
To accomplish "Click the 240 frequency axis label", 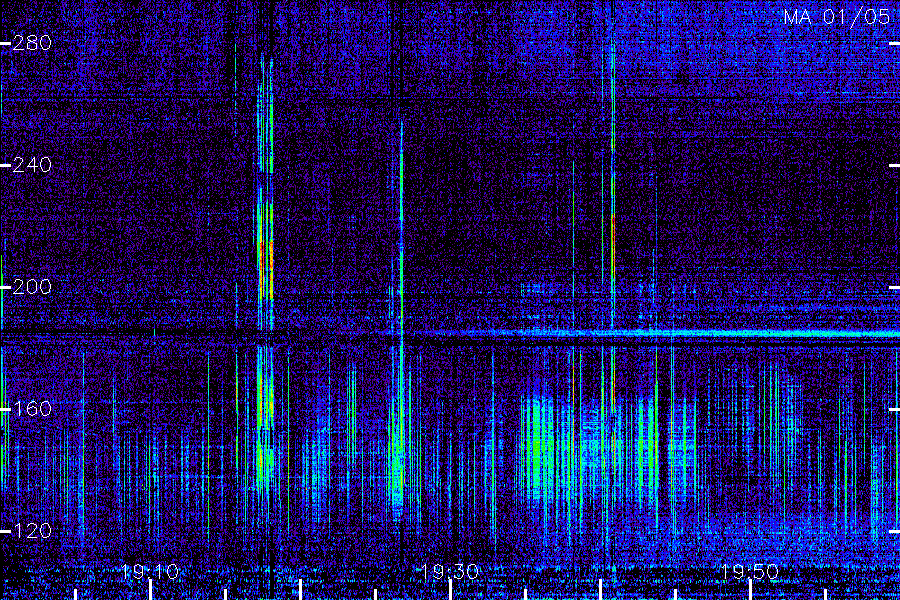I will [32, 165].
